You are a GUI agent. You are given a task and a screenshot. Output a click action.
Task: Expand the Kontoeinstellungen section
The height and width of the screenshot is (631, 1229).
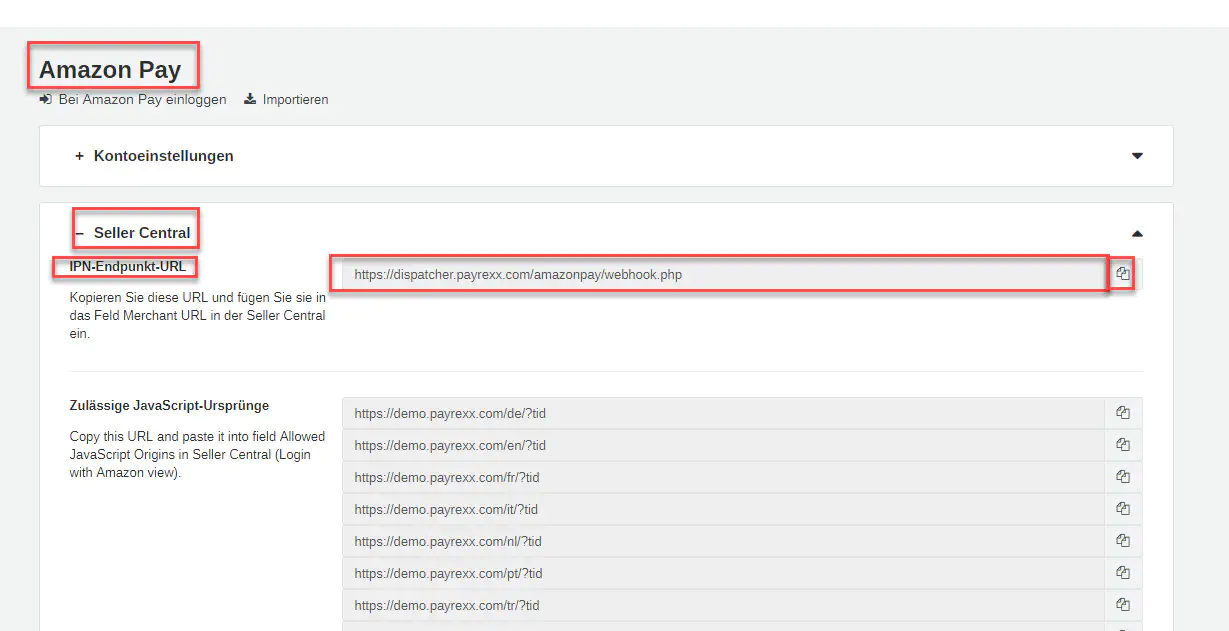coord(163,156)
